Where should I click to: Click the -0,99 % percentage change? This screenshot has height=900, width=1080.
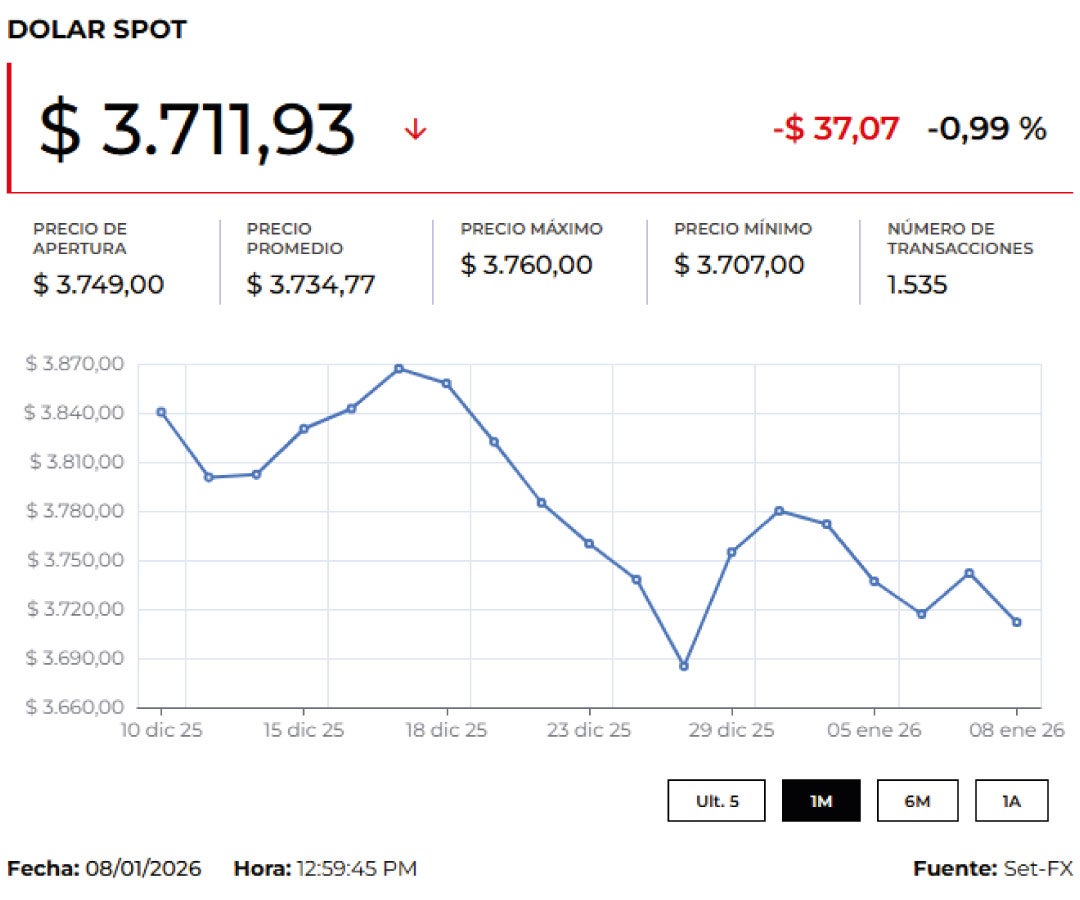click(x=986, y=128)
